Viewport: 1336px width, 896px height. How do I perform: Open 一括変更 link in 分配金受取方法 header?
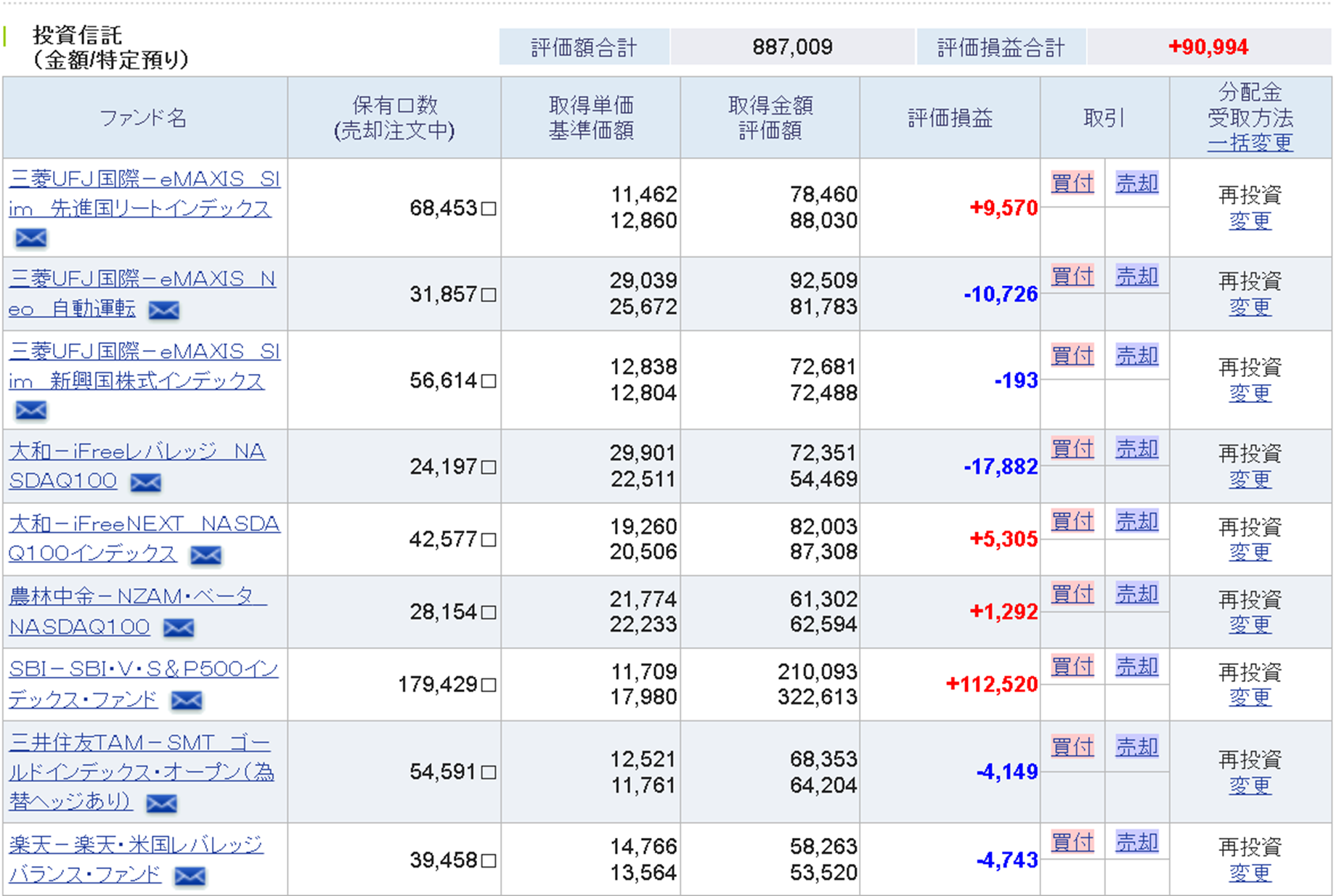[1250, 142]
